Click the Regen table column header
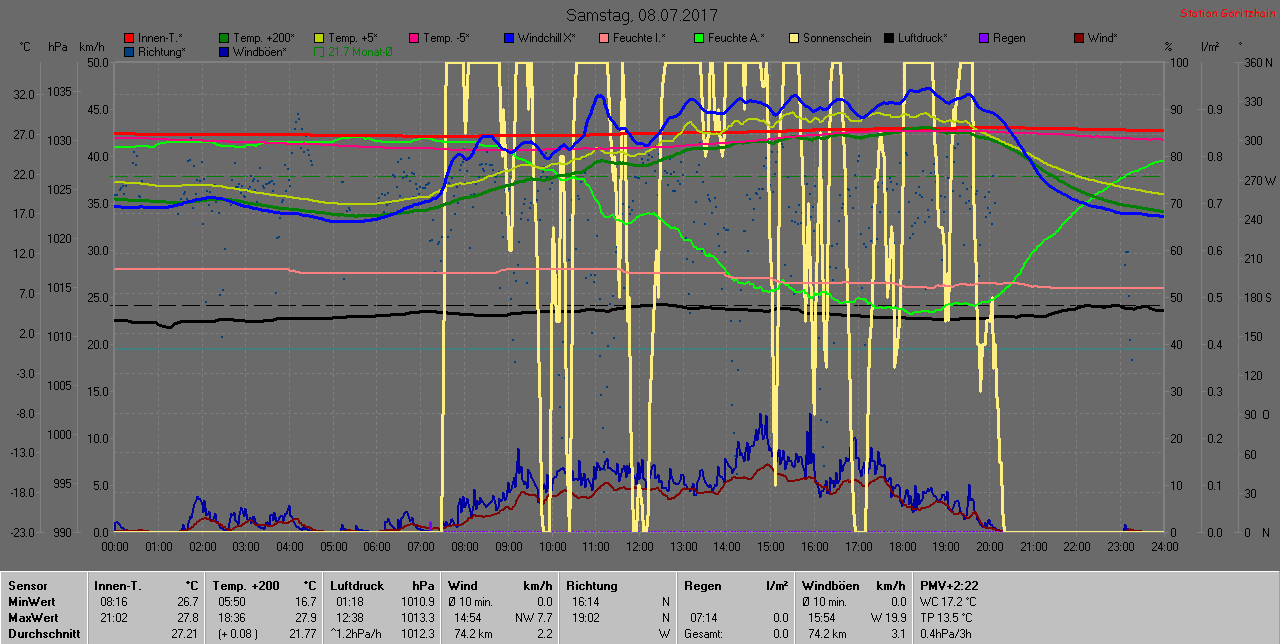This screenshot has height=644, width=1280. [702, 586]
